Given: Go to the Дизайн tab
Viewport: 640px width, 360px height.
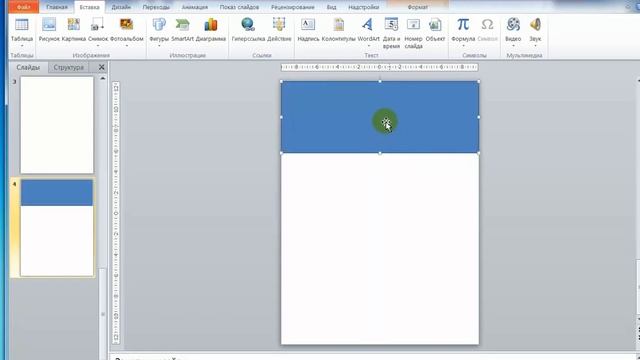Looking at the screenshot, I should (121, 7).
